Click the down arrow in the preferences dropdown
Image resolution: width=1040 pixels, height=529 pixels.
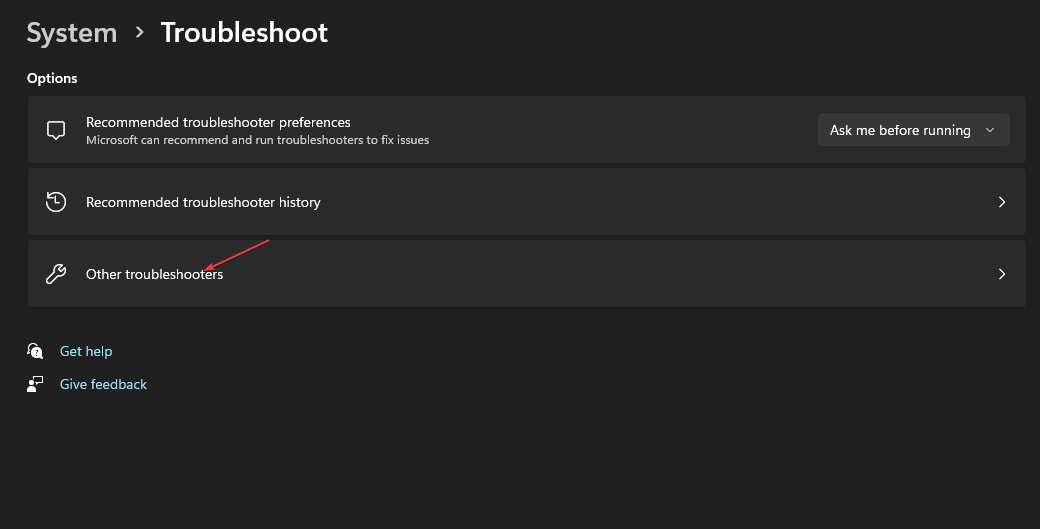point(990,130)
